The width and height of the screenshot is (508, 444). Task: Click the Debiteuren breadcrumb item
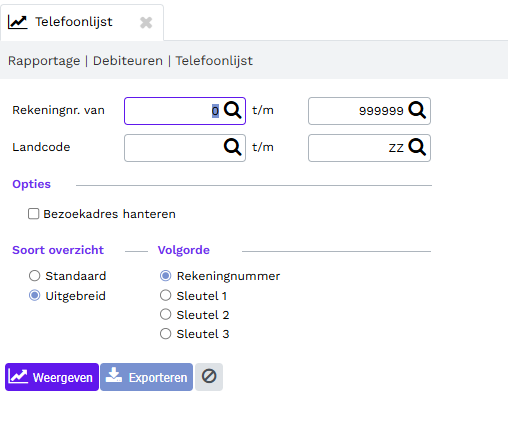[128, 61]
